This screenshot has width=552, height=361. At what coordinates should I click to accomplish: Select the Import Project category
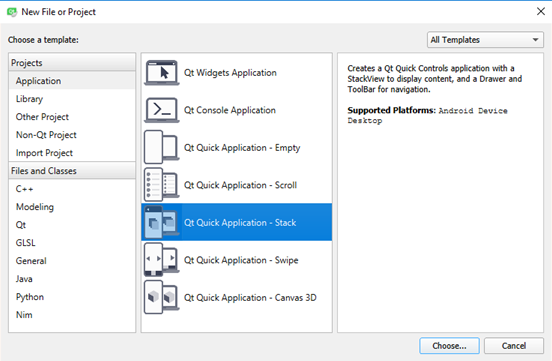point(72,153)
